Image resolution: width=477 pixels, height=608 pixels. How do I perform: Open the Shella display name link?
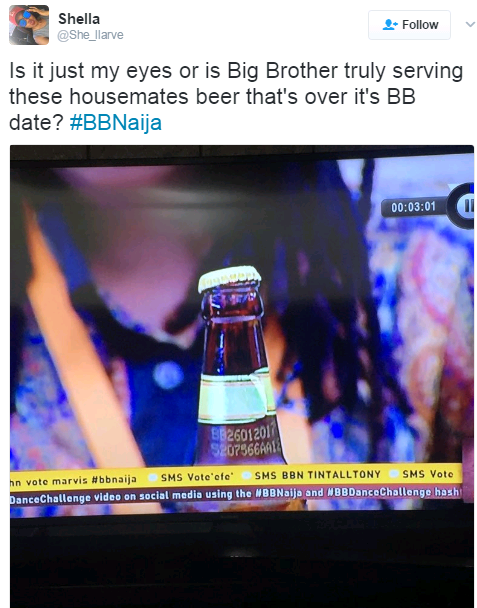pos(79,19)
